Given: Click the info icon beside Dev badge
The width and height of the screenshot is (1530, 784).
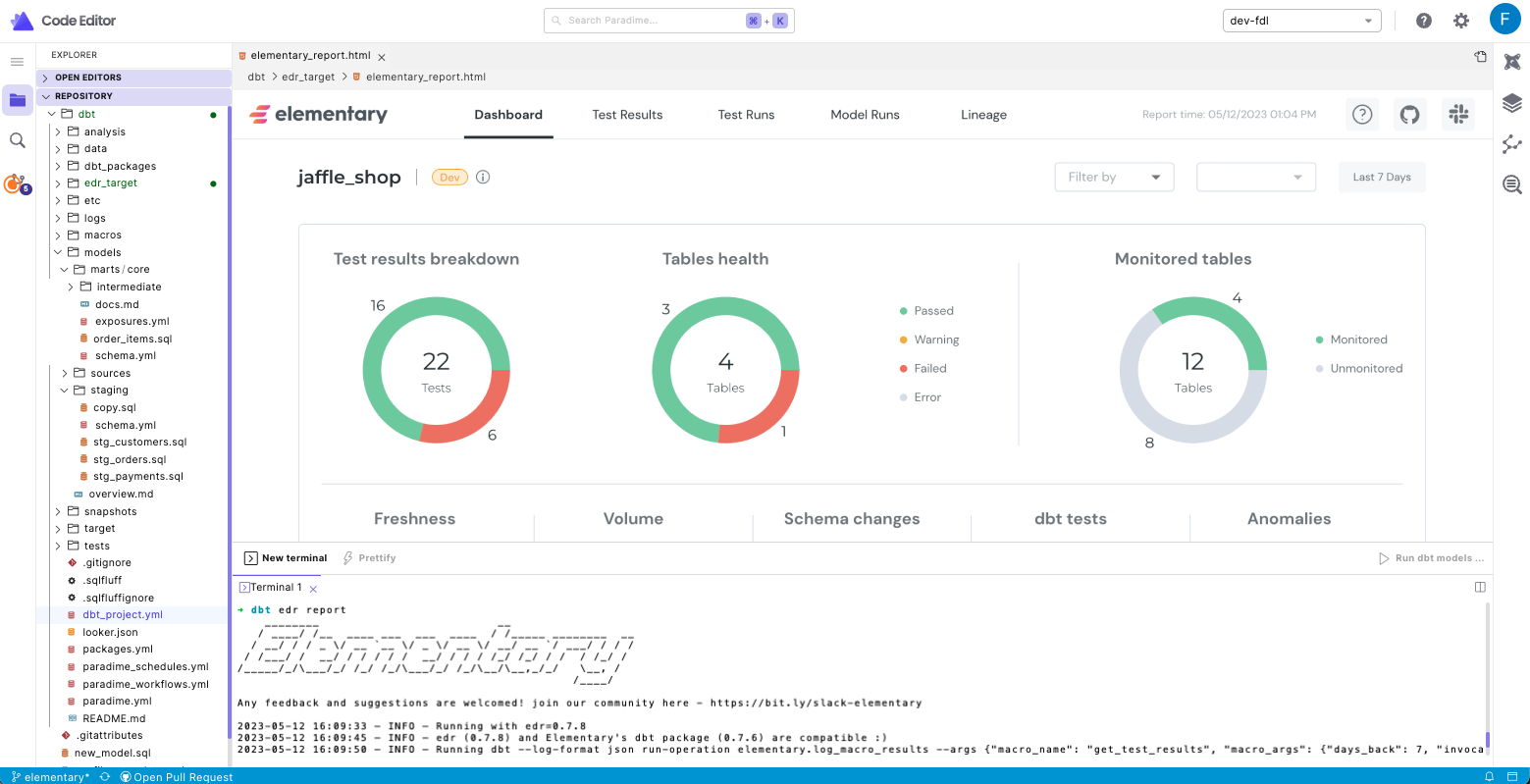Looking at the screenshot, I should (x=483, y=178).
